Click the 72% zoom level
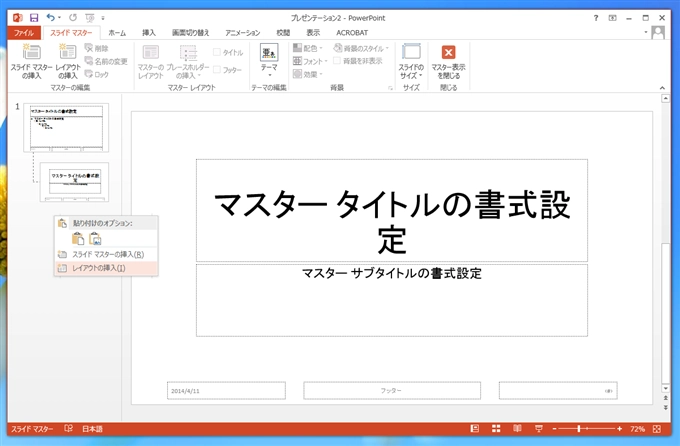 pyautogui.click(x=638, y=429)
